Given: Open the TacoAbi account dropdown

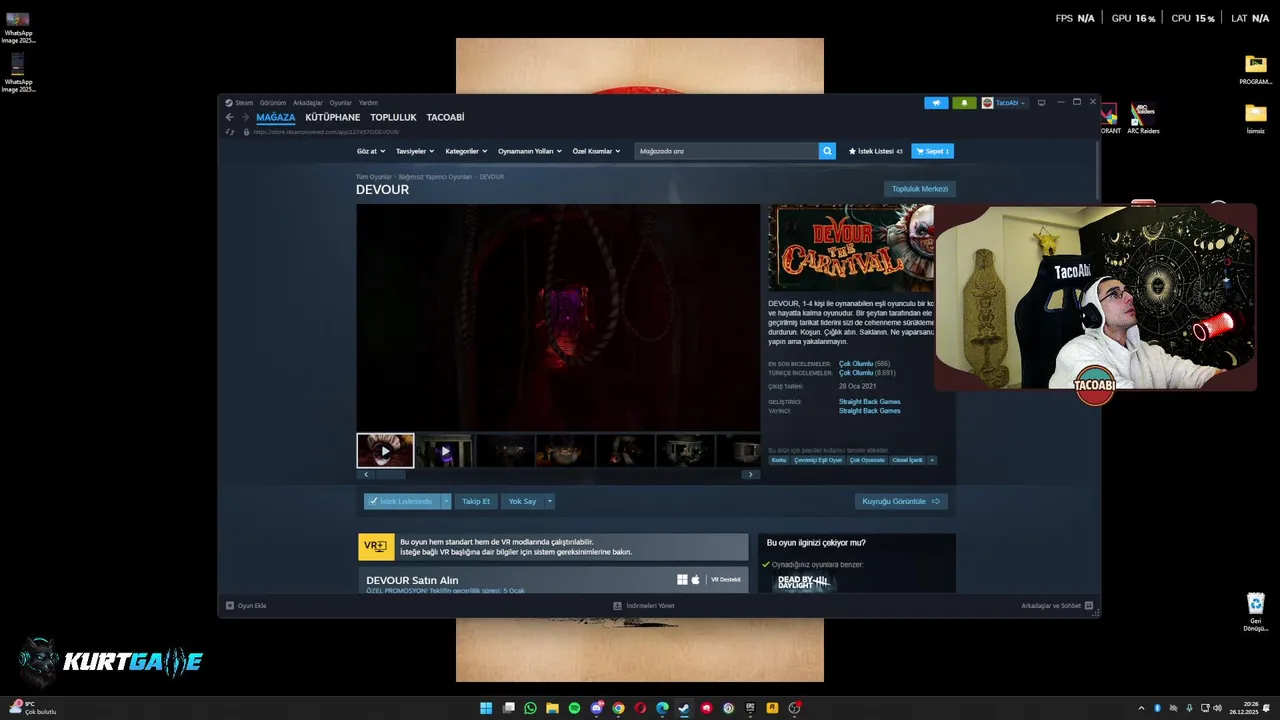Looking at the screenshot, I should (1004, 102).
